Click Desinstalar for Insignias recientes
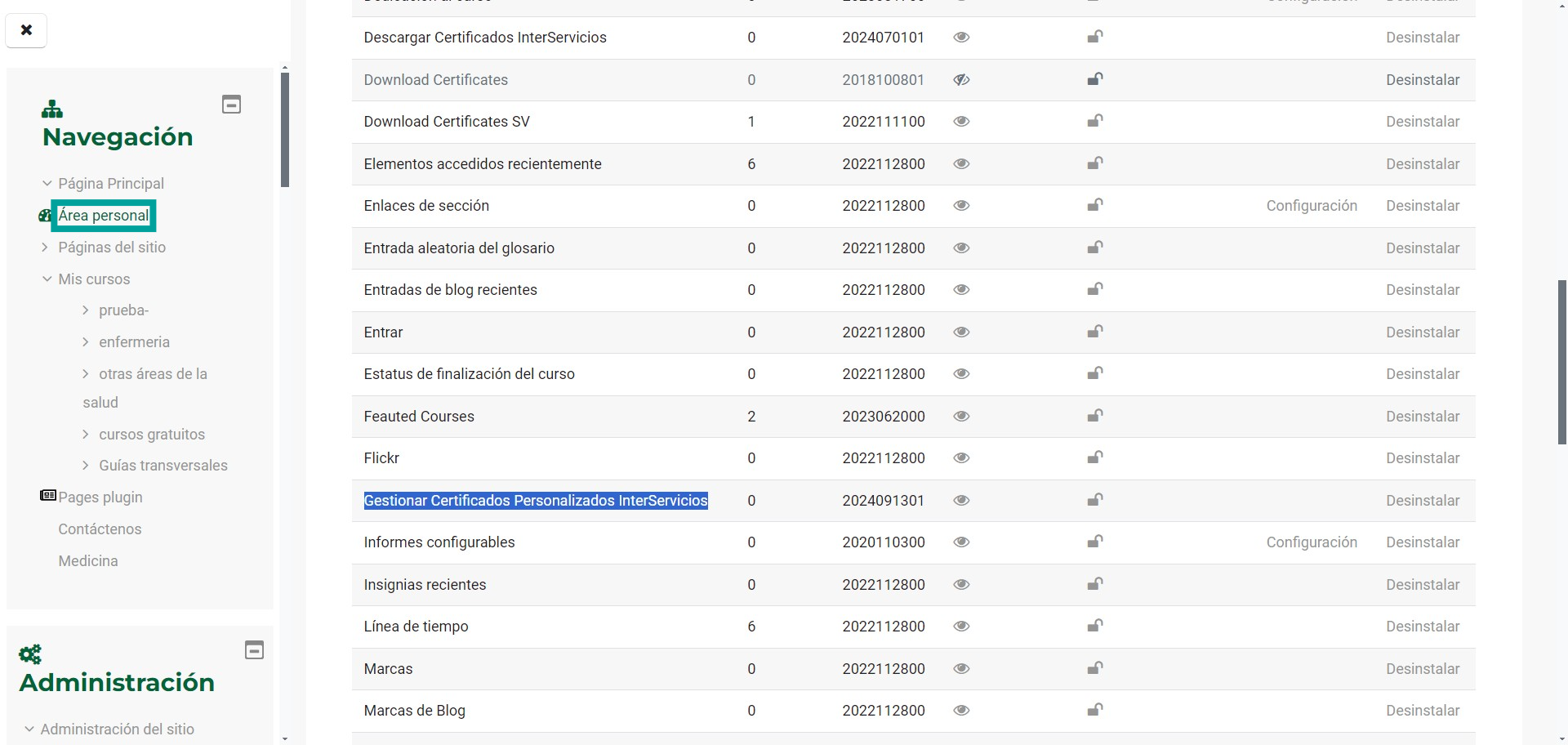 pos(1422,585)
